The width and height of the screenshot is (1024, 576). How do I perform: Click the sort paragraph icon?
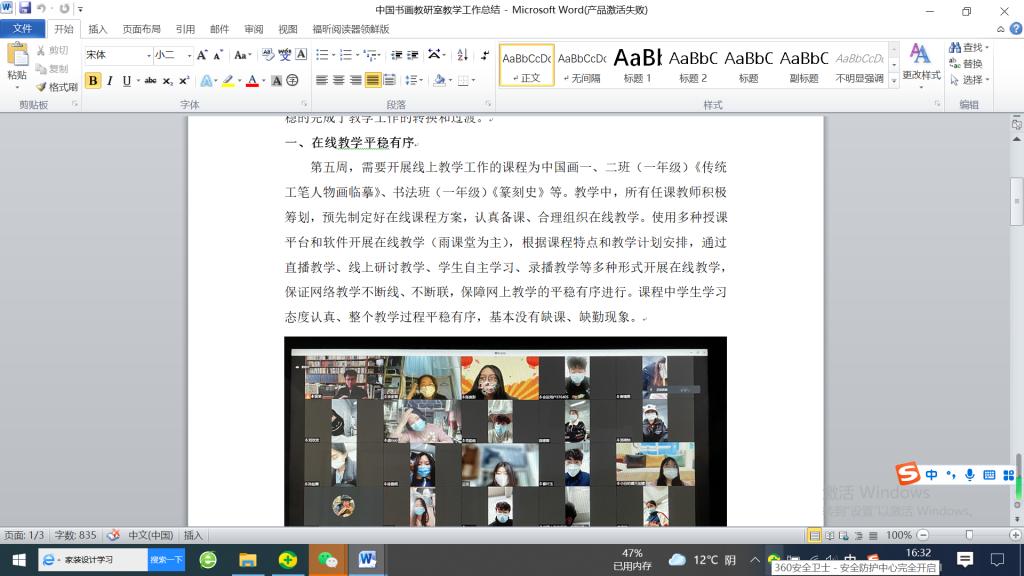point(460,55)
